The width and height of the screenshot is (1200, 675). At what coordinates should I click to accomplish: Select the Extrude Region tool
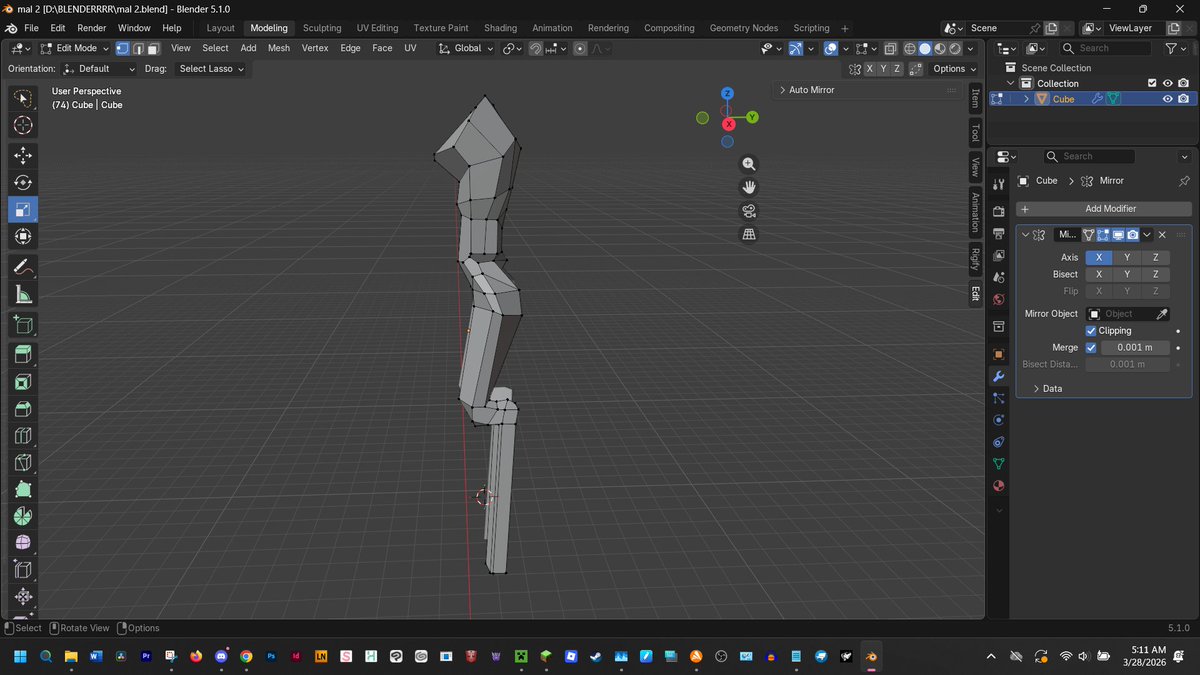(23, 355)
